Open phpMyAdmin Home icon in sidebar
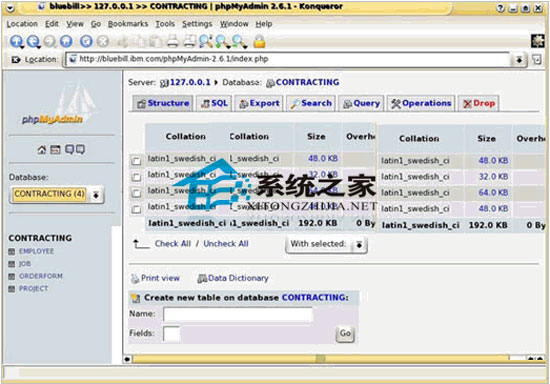 42,150
